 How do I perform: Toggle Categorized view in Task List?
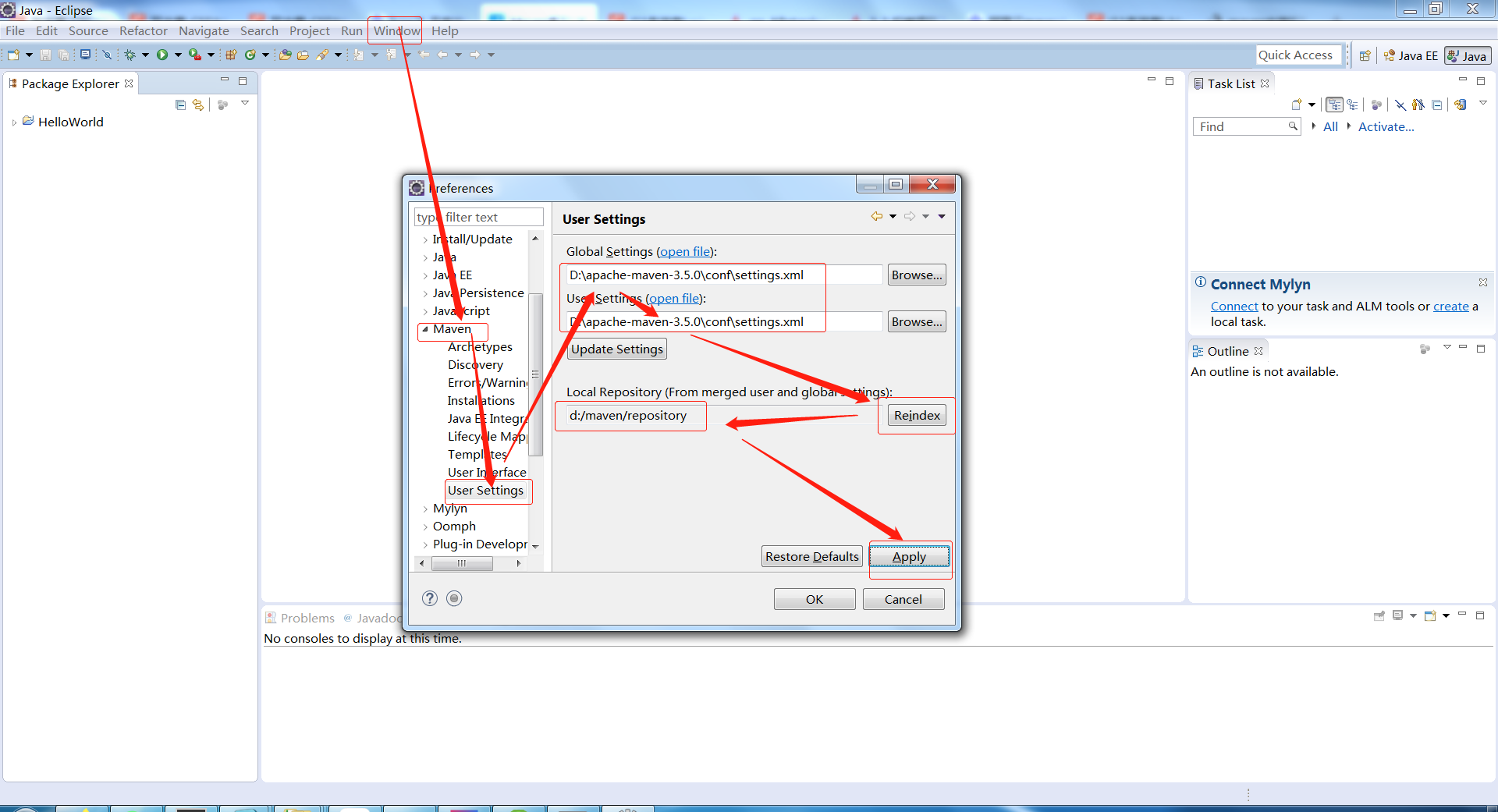1335,105
